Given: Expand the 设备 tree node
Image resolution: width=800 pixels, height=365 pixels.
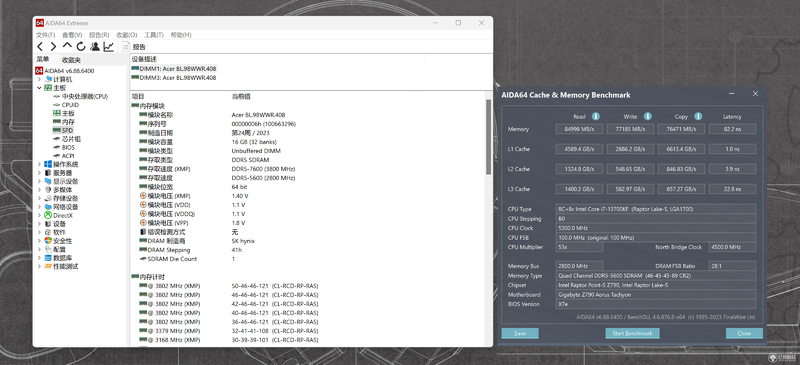Looking at the screenshot, I should tap(39, 224).
